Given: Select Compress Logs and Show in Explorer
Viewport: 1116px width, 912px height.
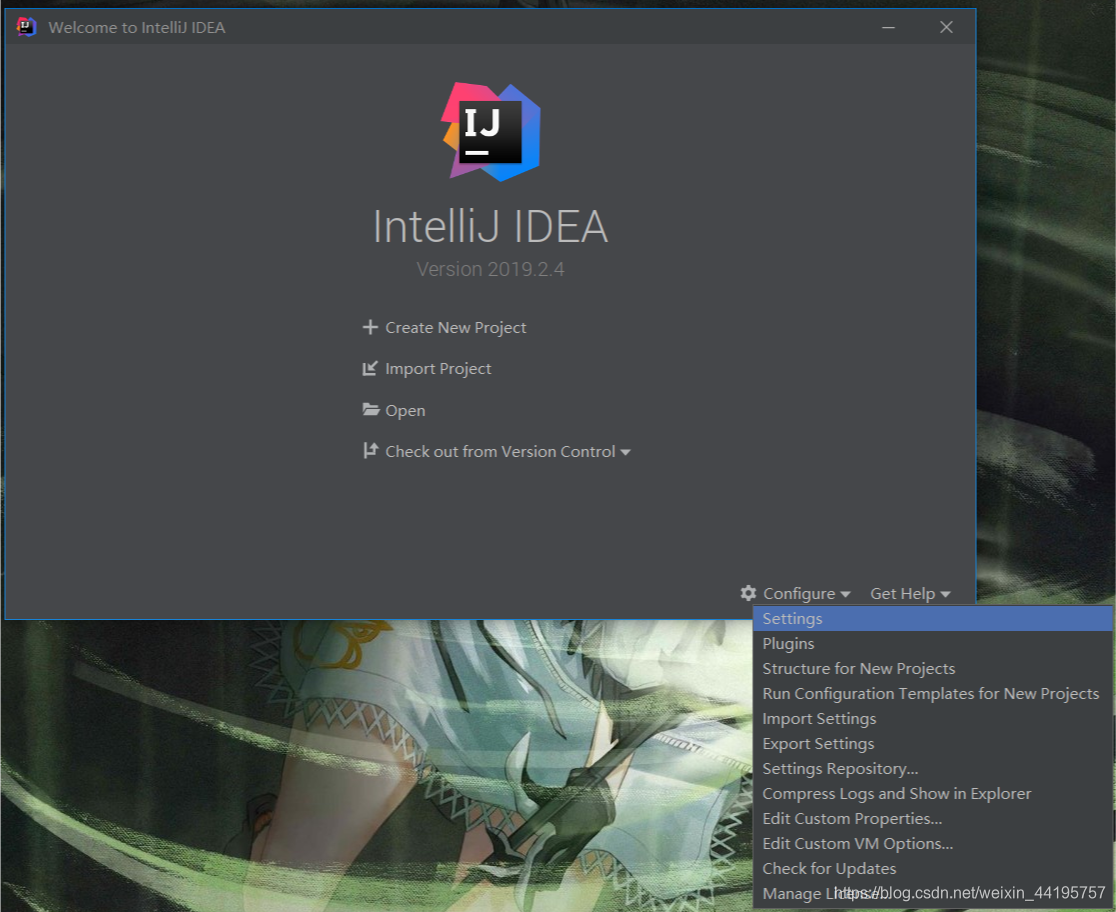Looking at the screenshot, I should point(932,793).
